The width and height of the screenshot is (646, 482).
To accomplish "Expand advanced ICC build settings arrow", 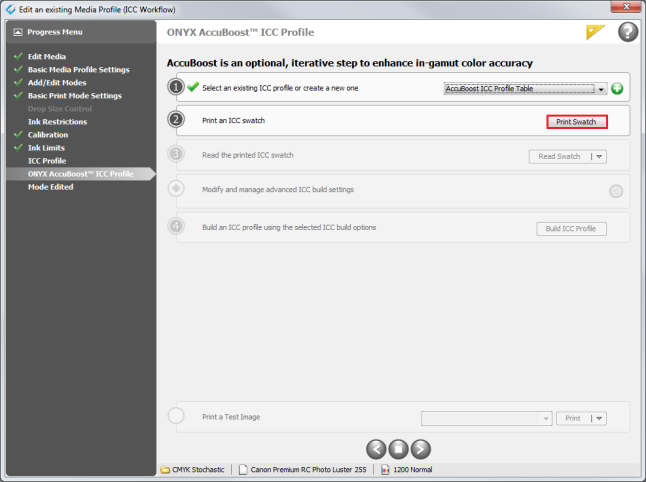I will point(616,191).
